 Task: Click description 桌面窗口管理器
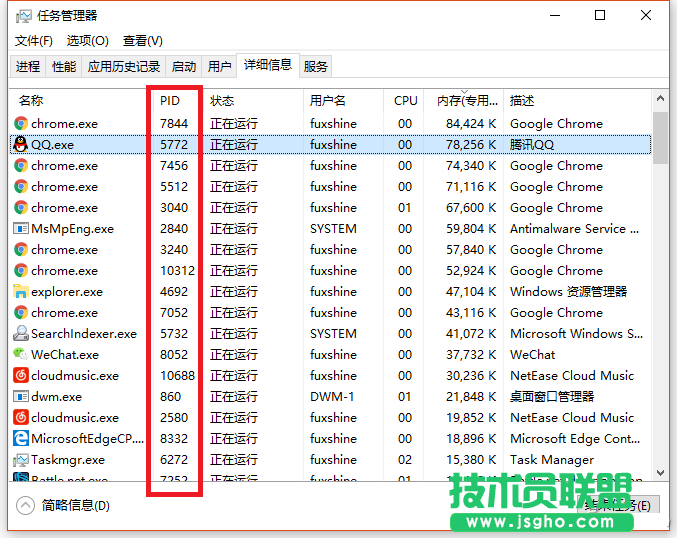coord(552,396)
